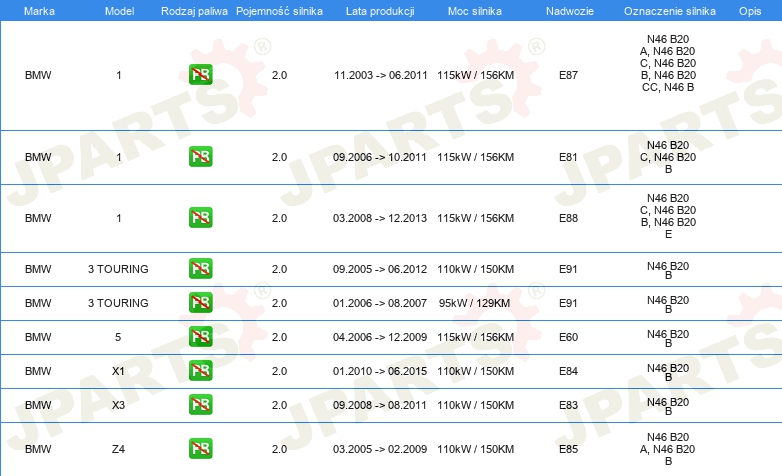Click the date range 04.2006 -> 12.2009
This screenshot has width=782, height=476.
click(380, 337)
